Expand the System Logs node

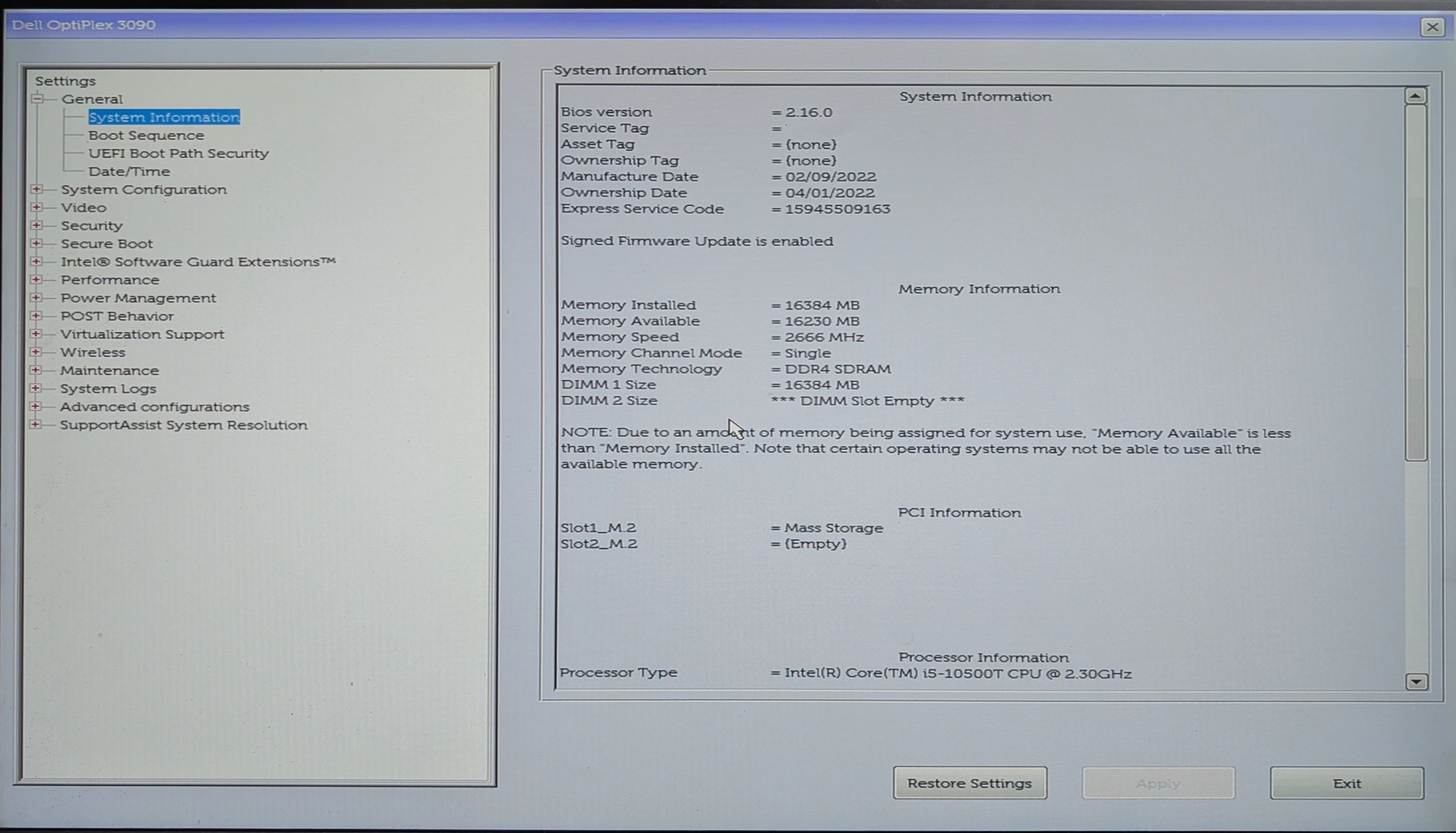pyautogui.click(x=36, y=388)
